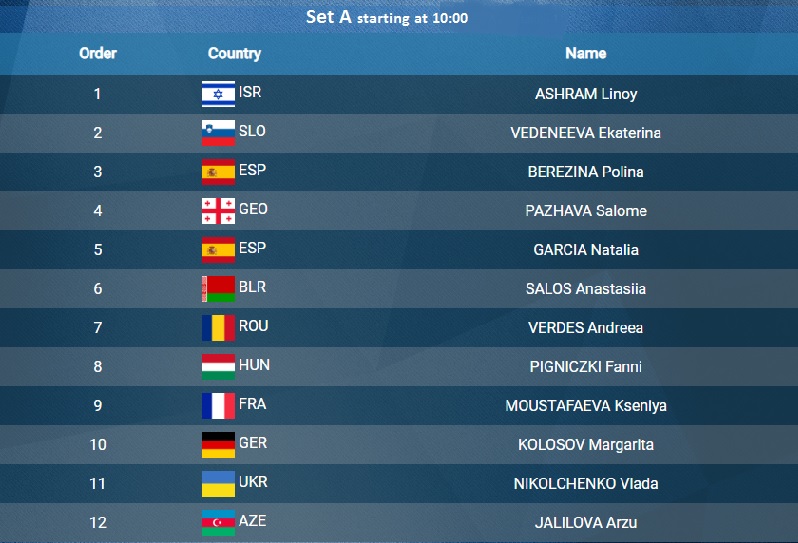Select the name VEDENEEVA Ekaterina
The height and width of the screenshot is (543, 798).
coord(585,133)
